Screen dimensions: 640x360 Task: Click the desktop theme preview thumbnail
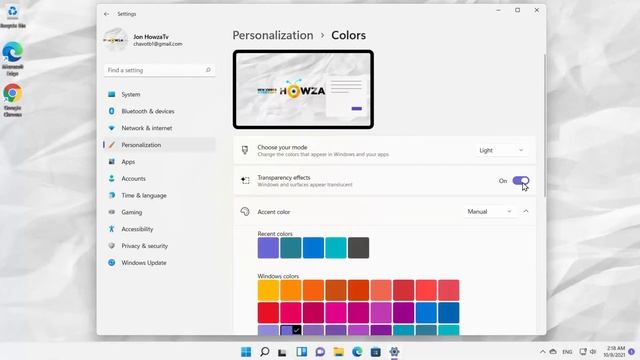303,89
